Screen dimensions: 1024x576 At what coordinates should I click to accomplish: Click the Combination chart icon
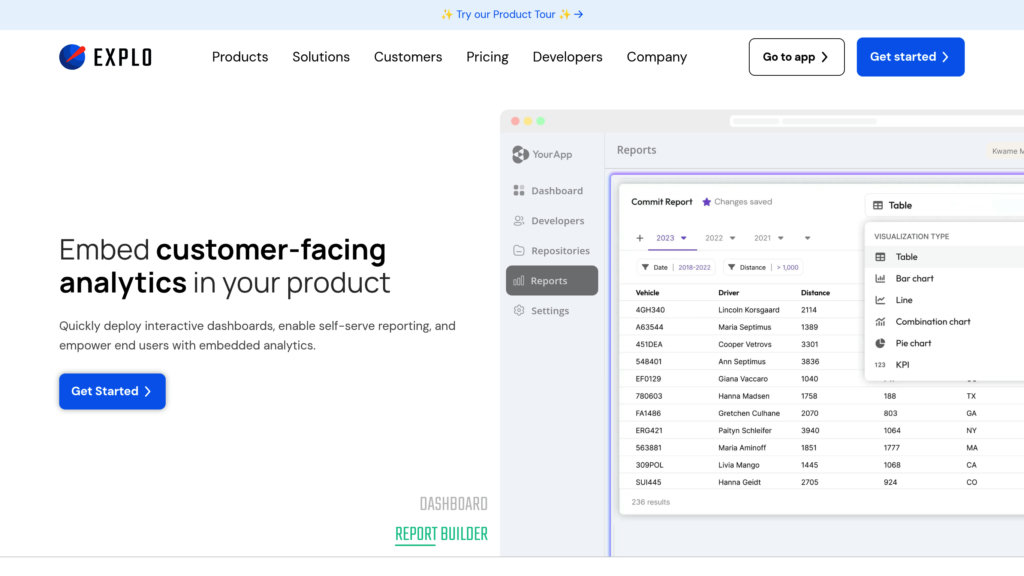(x=880, y=321)
